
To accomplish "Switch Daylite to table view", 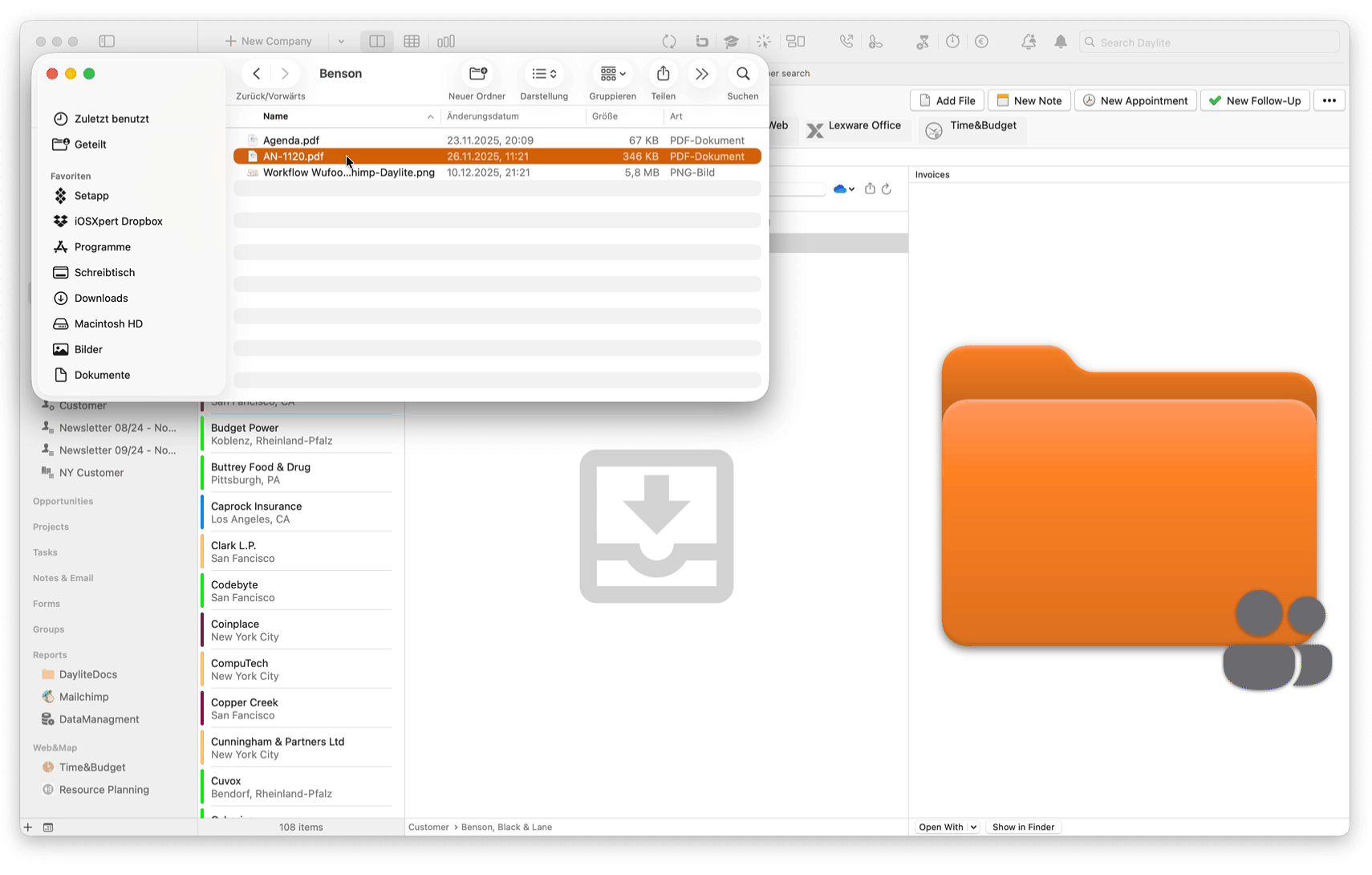I will [412, 41].
